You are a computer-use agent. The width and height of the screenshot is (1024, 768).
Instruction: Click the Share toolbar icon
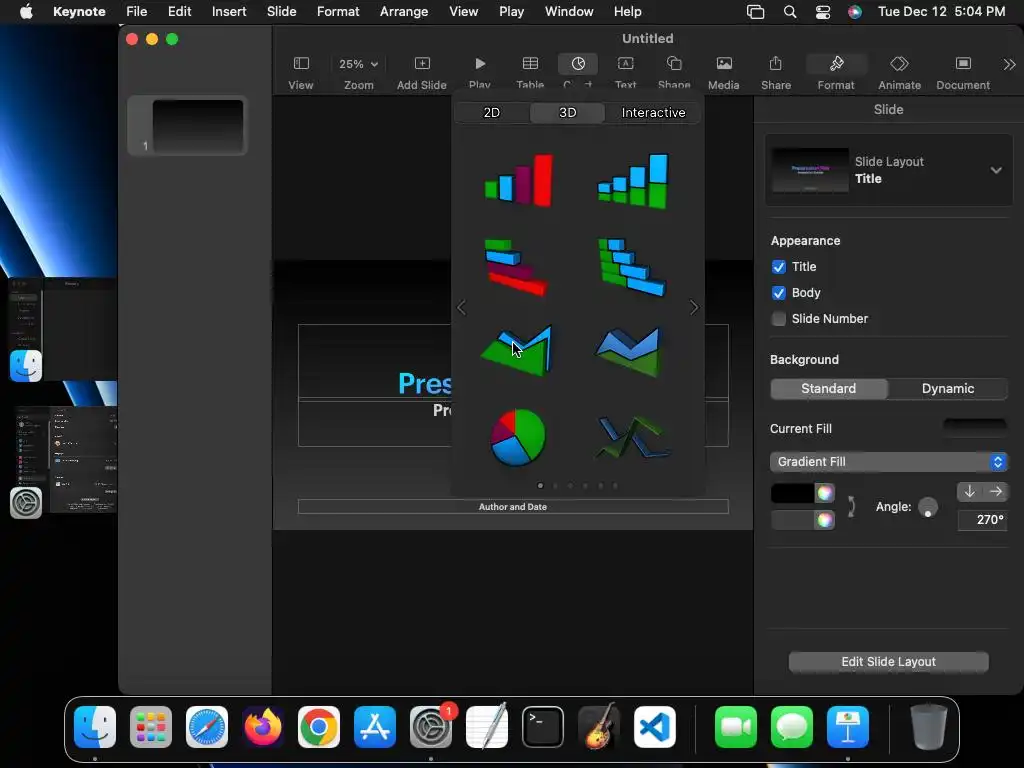point(776,64)
